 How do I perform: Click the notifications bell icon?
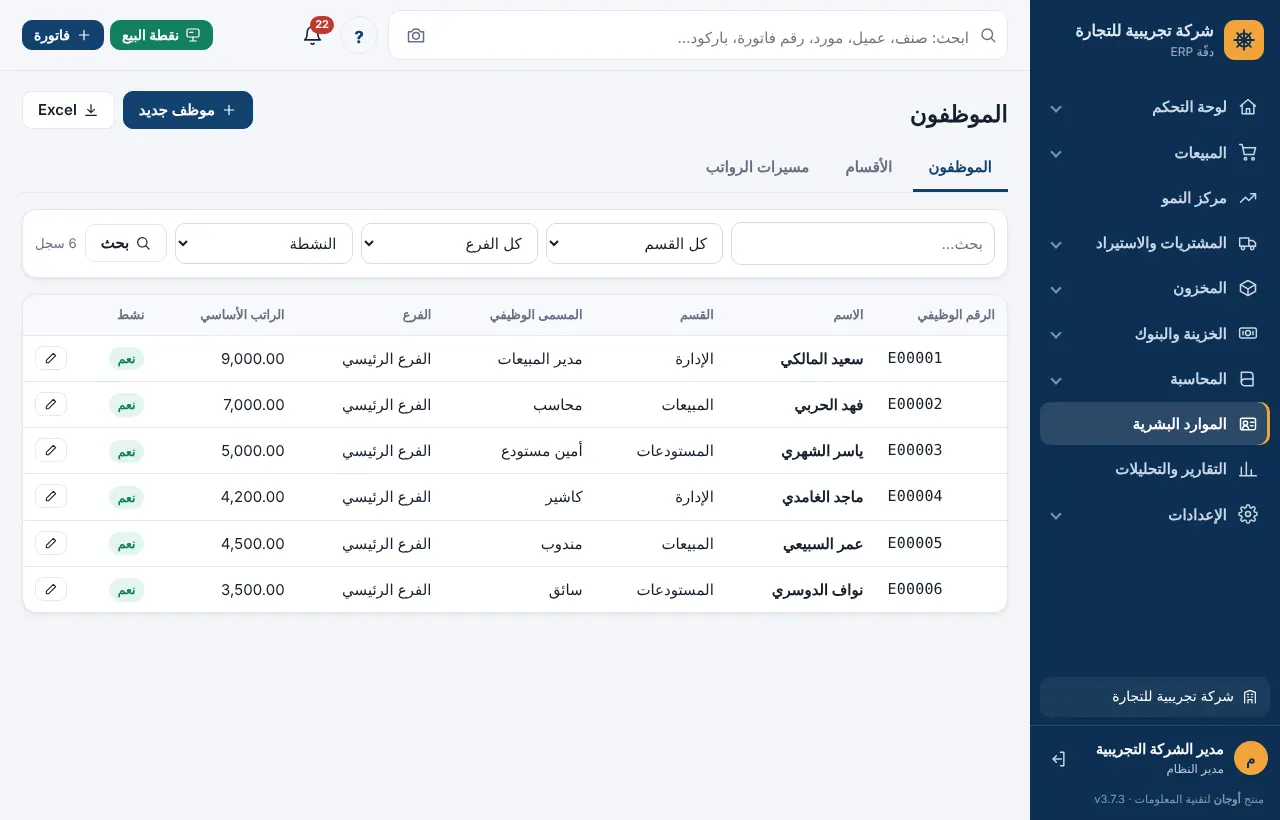[x=312, y=35]
